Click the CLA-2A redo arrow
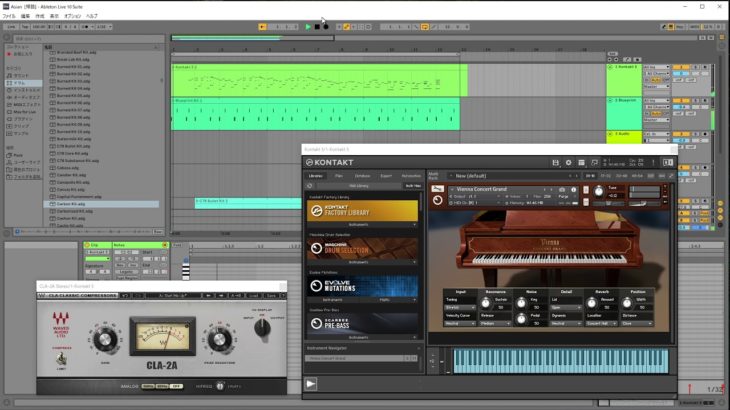The width and height of the screenshot is (730, 410). pyautogui.click(x=138, y=296)
